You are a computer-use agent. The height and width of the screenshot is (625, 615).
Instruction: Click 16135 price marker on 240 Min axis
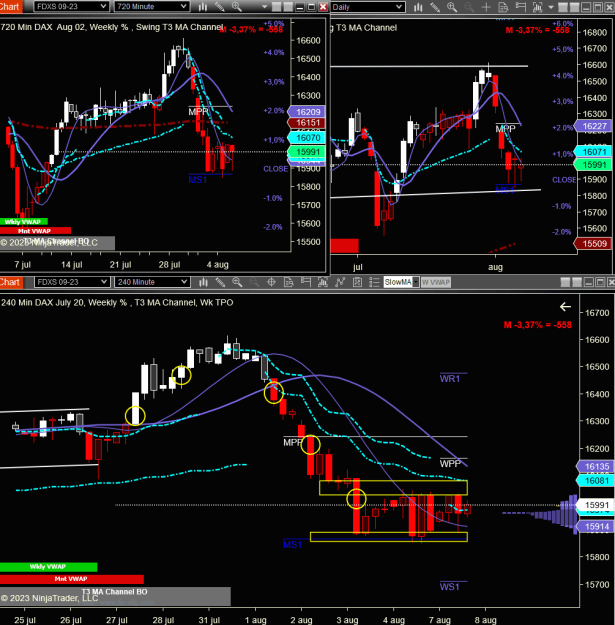[595, 466]
